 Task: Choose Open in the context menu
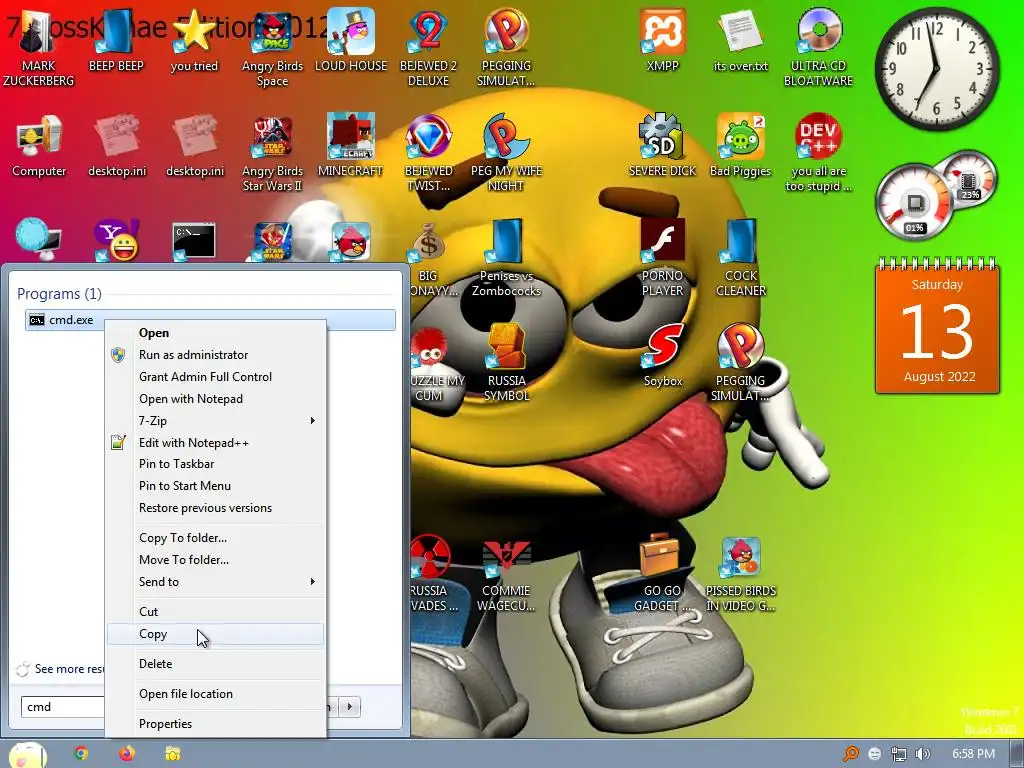click(x=216, y=333)
